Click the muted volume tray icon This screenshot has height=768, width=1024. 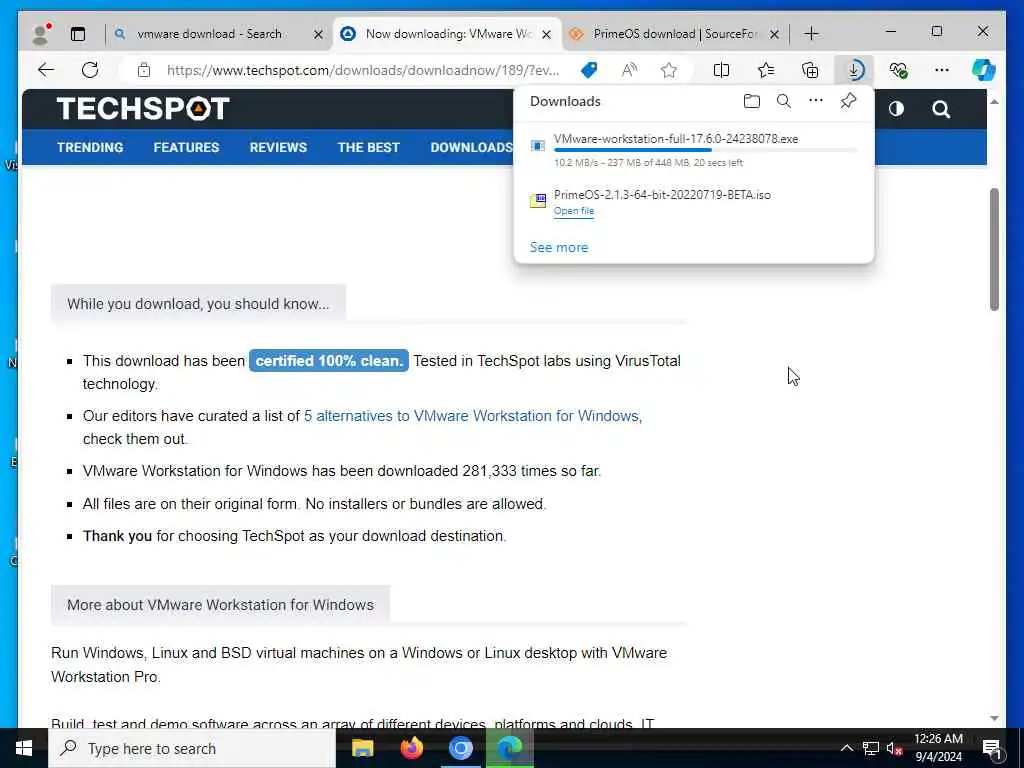(x=894, y=748)
